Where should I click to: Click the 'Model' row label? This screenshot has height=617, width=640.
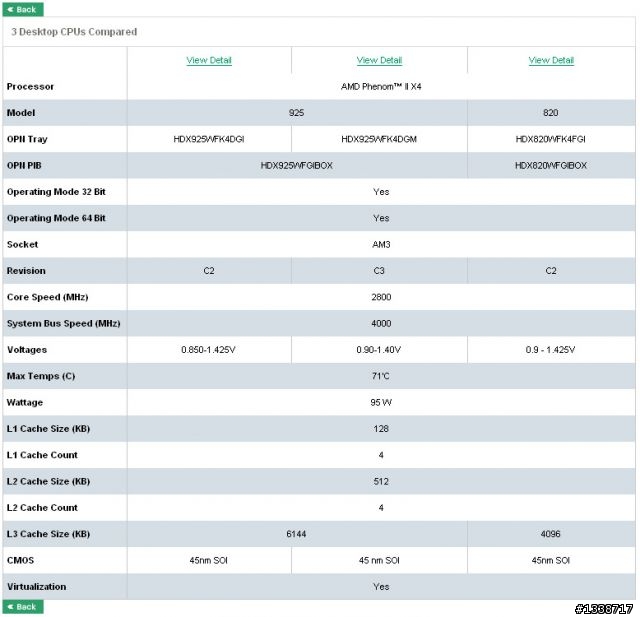(x=21, y=113)
